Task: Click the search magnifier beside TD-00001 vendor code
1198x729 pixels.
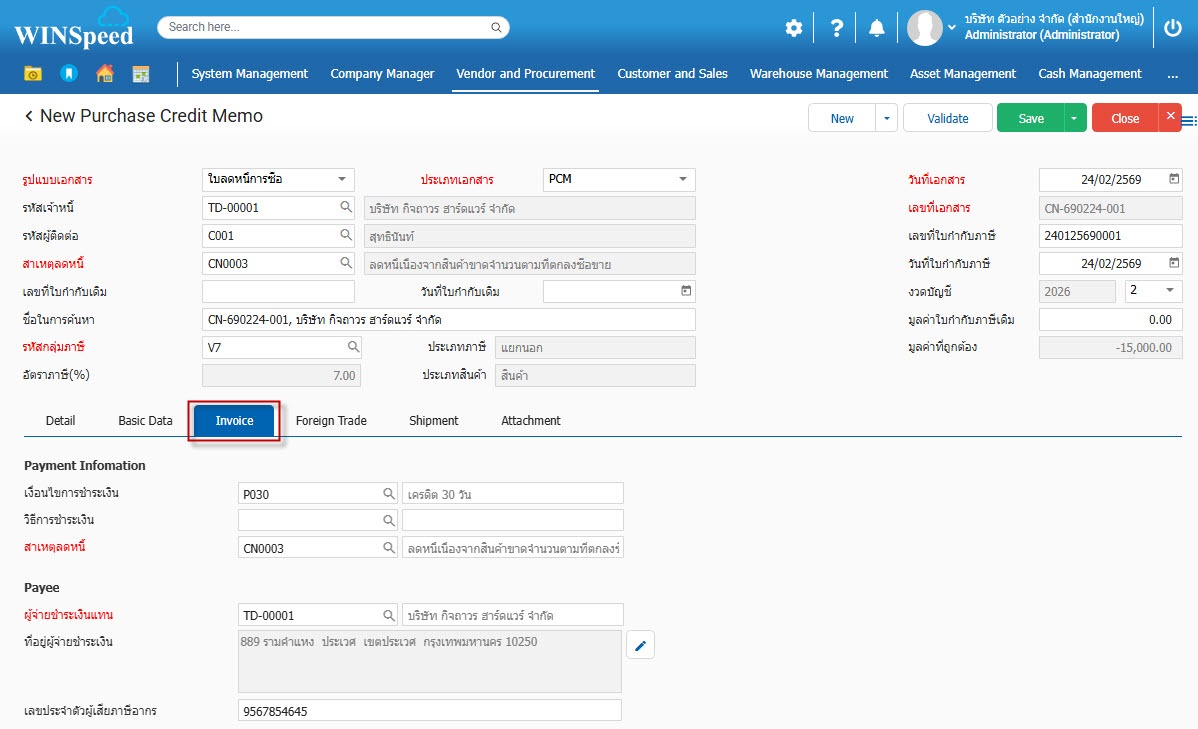Action: pos(346,207)
